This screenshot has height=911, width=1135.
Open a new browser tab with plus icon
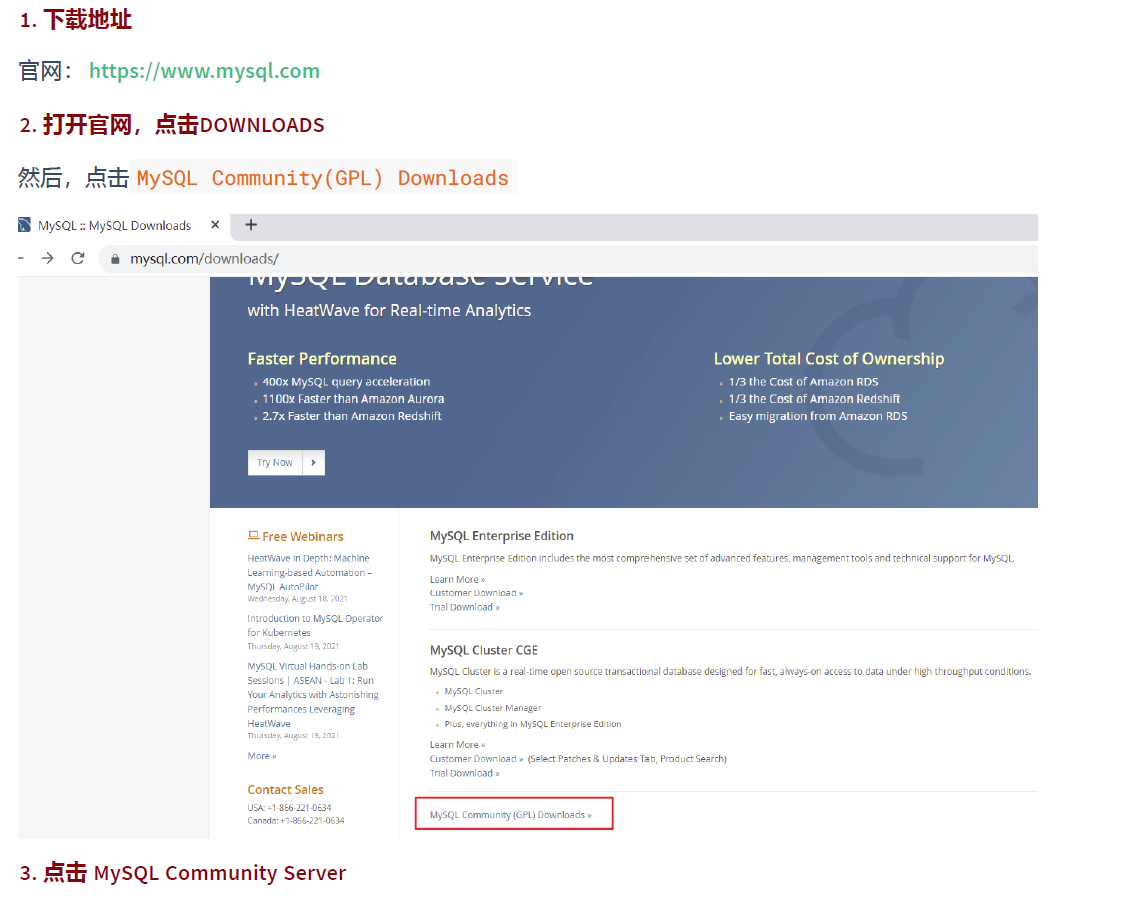251,225
